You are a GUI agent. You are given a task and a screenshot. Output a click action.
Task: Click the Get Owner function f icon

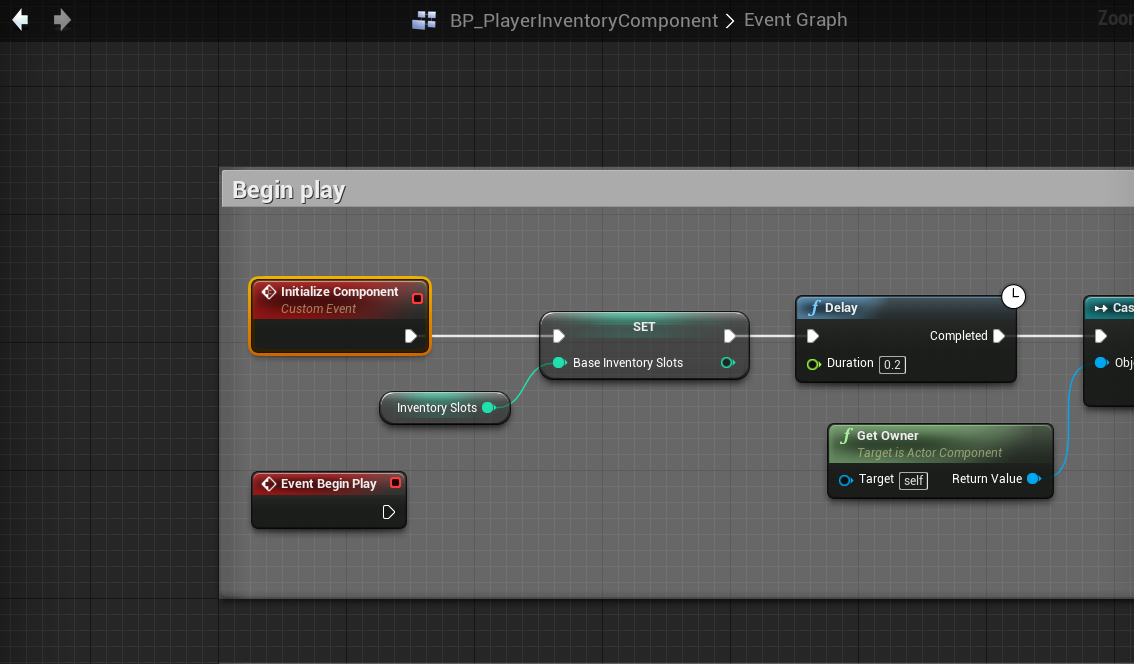point(846,436)
